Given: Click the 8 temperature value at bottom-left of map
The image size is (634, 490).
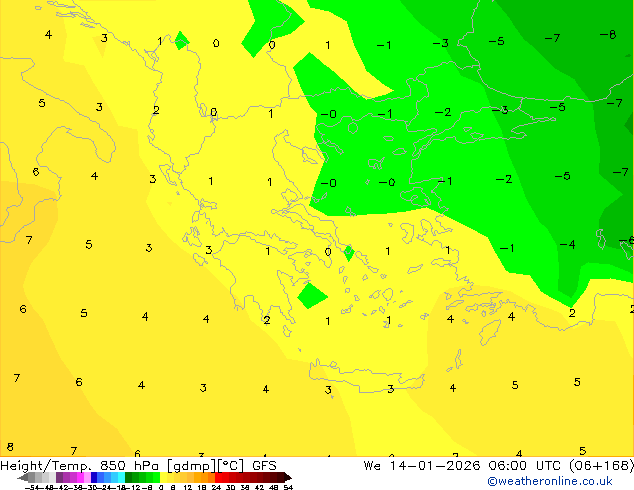Looking at the screenshot, I should 10,447.
